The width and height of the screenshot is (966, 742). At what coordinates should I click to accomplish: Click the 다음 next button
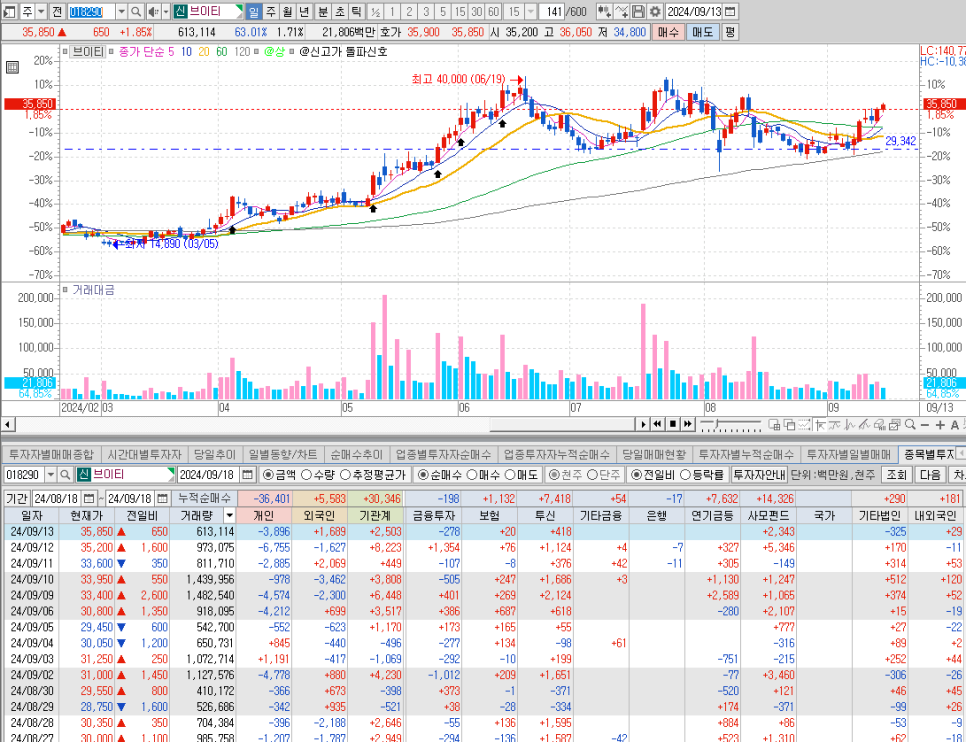point(930,475)
